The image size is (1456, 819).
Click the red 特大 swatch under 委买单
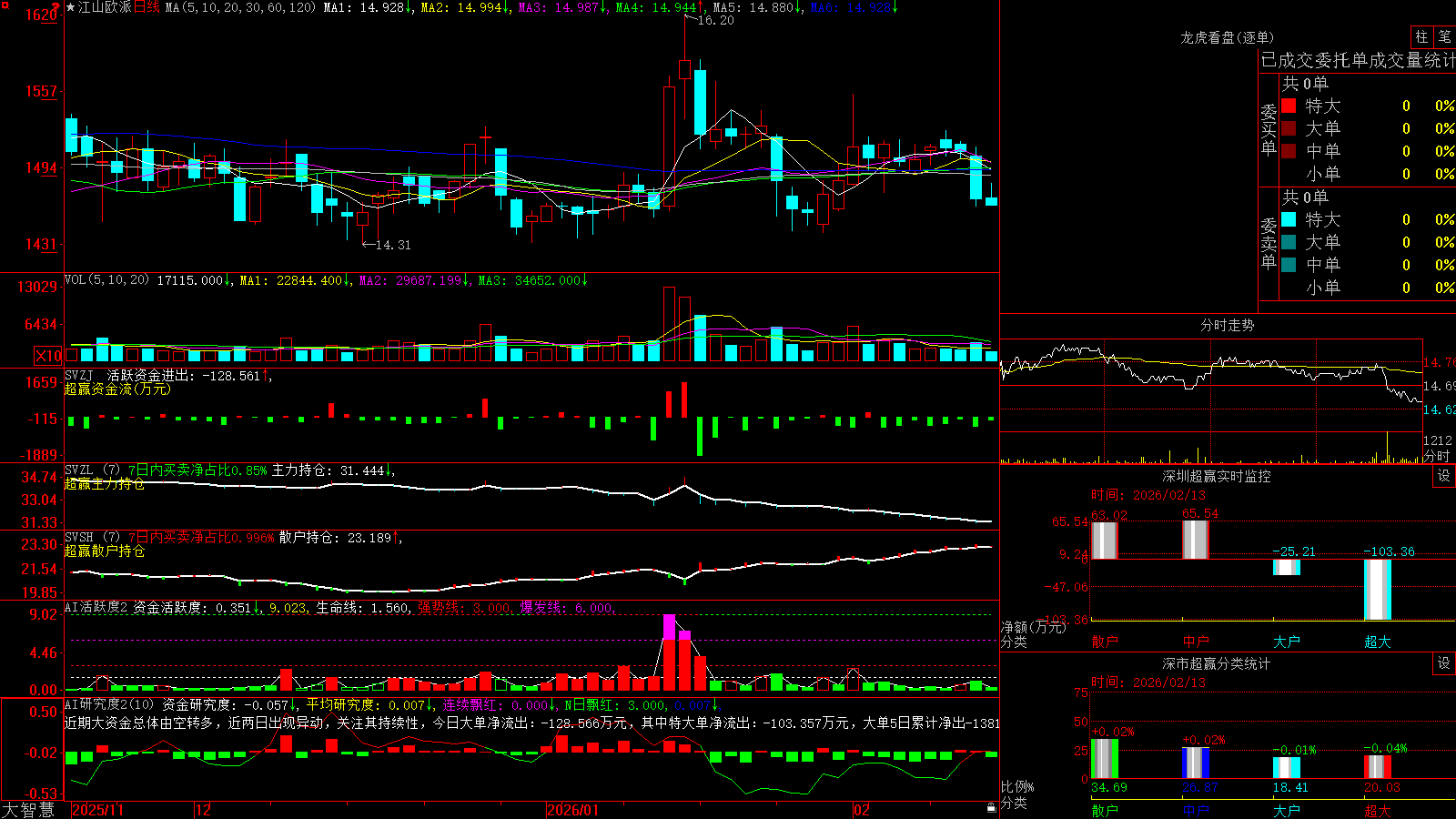pyautogui.click(x=1289, y=106)
